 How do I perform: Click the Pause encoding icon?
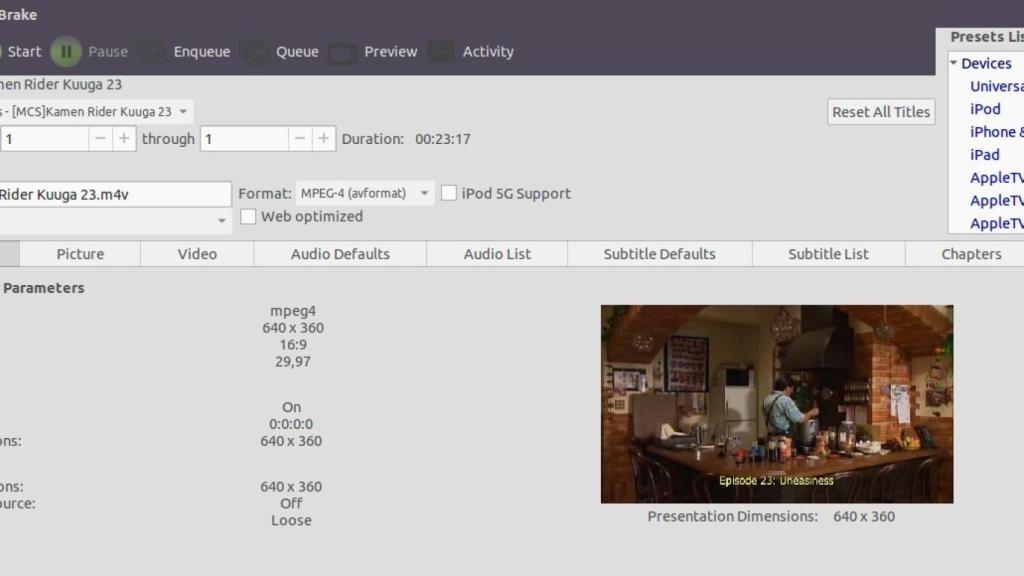pos(66,52)
